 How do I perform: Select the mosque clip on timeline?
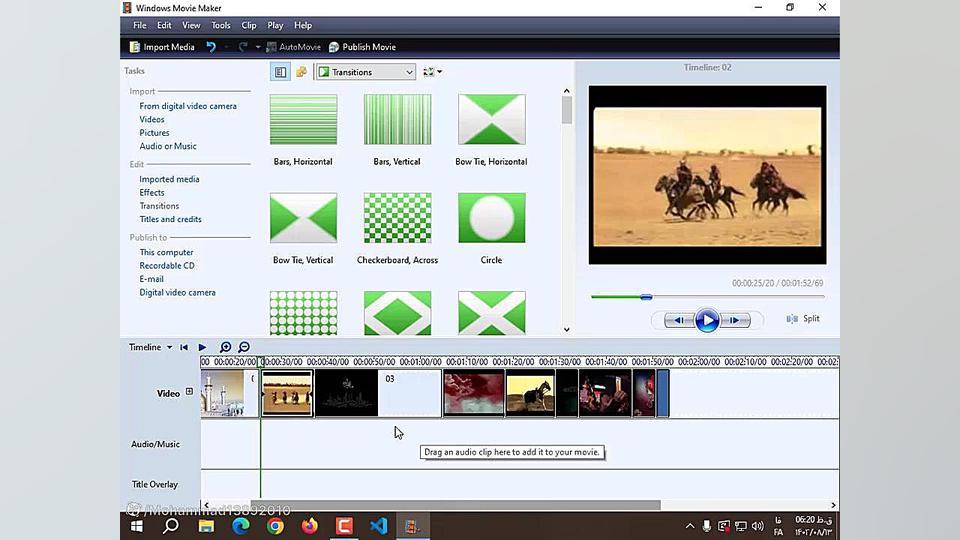click(x=229, y=393)
